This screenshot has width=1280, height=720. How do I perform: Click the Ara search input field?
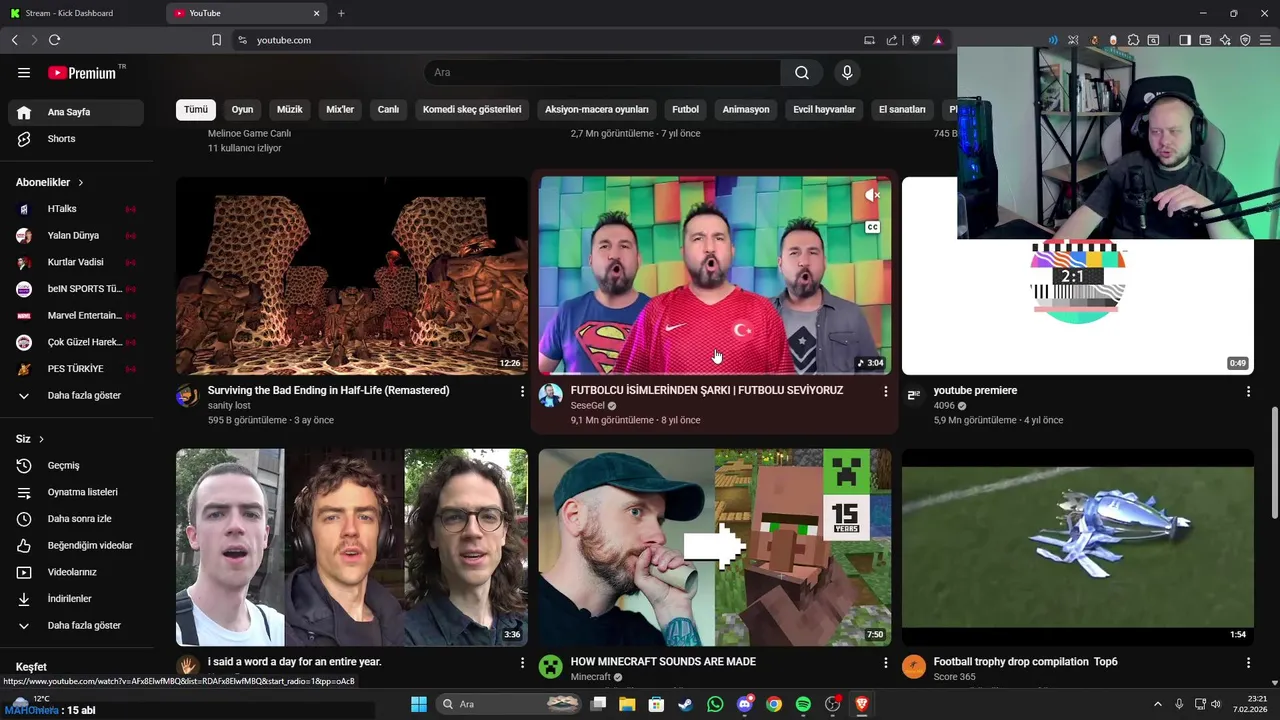tap(603, 73)
